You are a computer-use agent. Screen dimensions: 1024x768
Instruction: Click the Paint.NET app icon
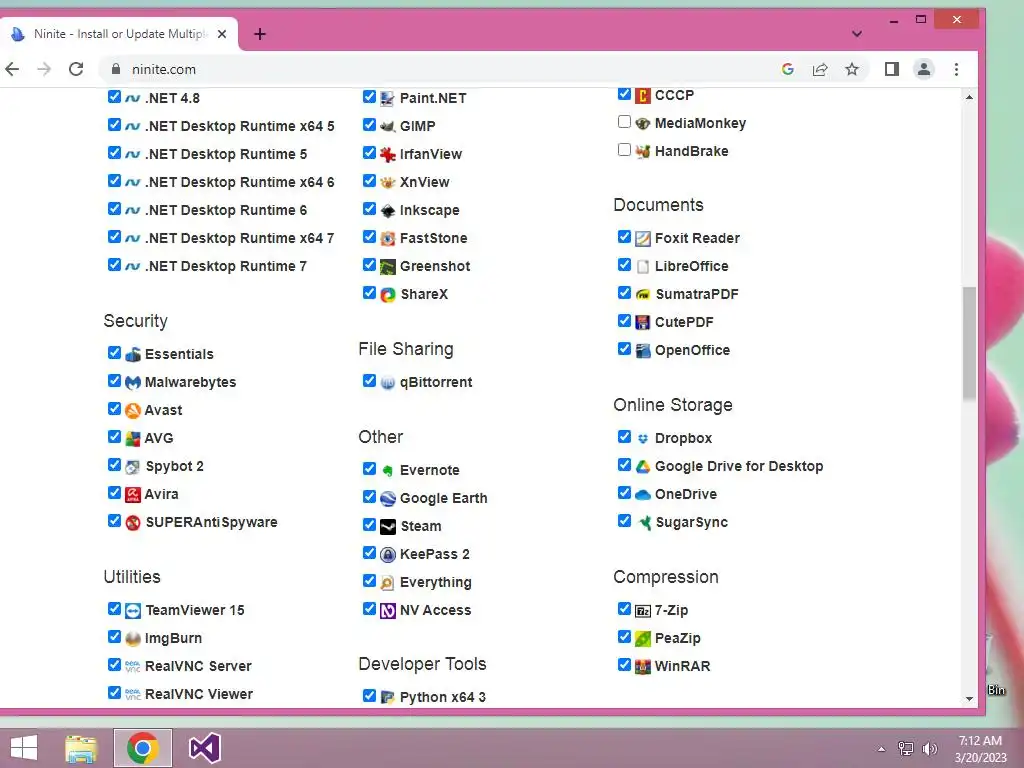tap(387, 99)
